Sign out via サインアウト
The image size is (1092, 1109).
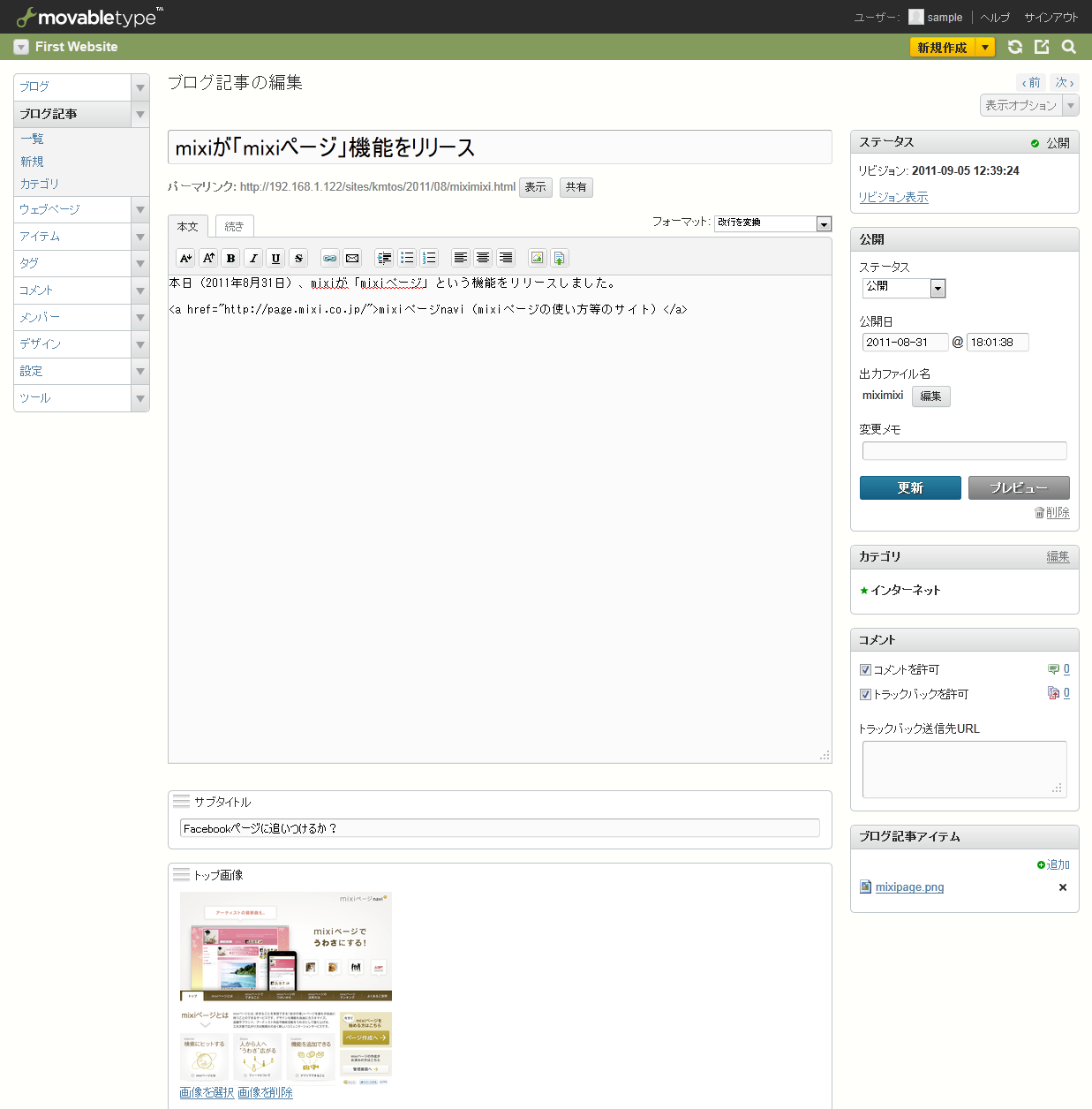pyautogui.click(x=1051, y=18)
